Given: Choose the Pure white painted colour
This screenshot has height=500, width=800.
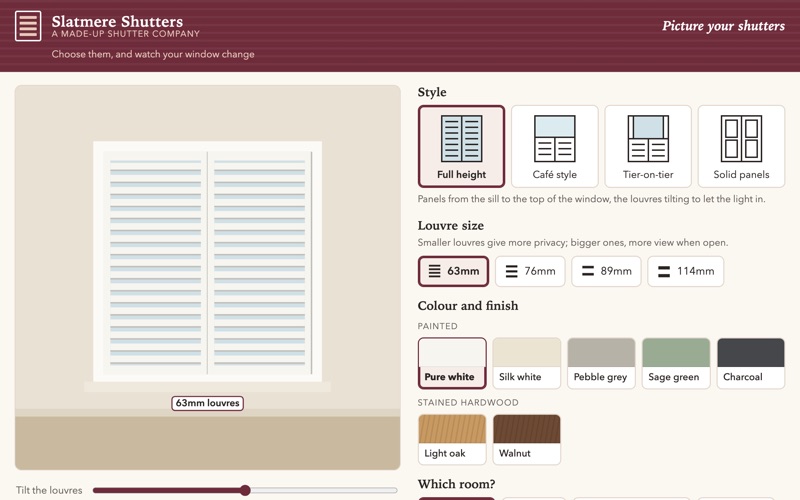Looking at the screenshot, I should click(x=452, y=363).
